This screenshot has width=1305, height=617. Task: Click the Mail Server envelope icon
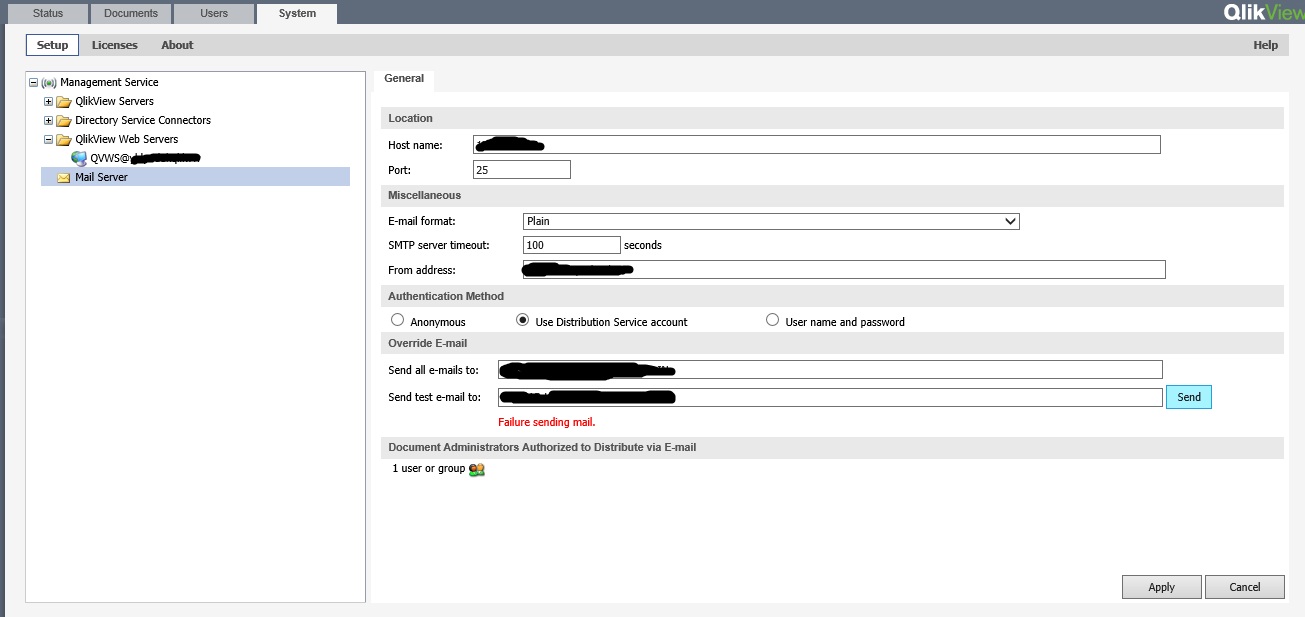tap(64, 177)
